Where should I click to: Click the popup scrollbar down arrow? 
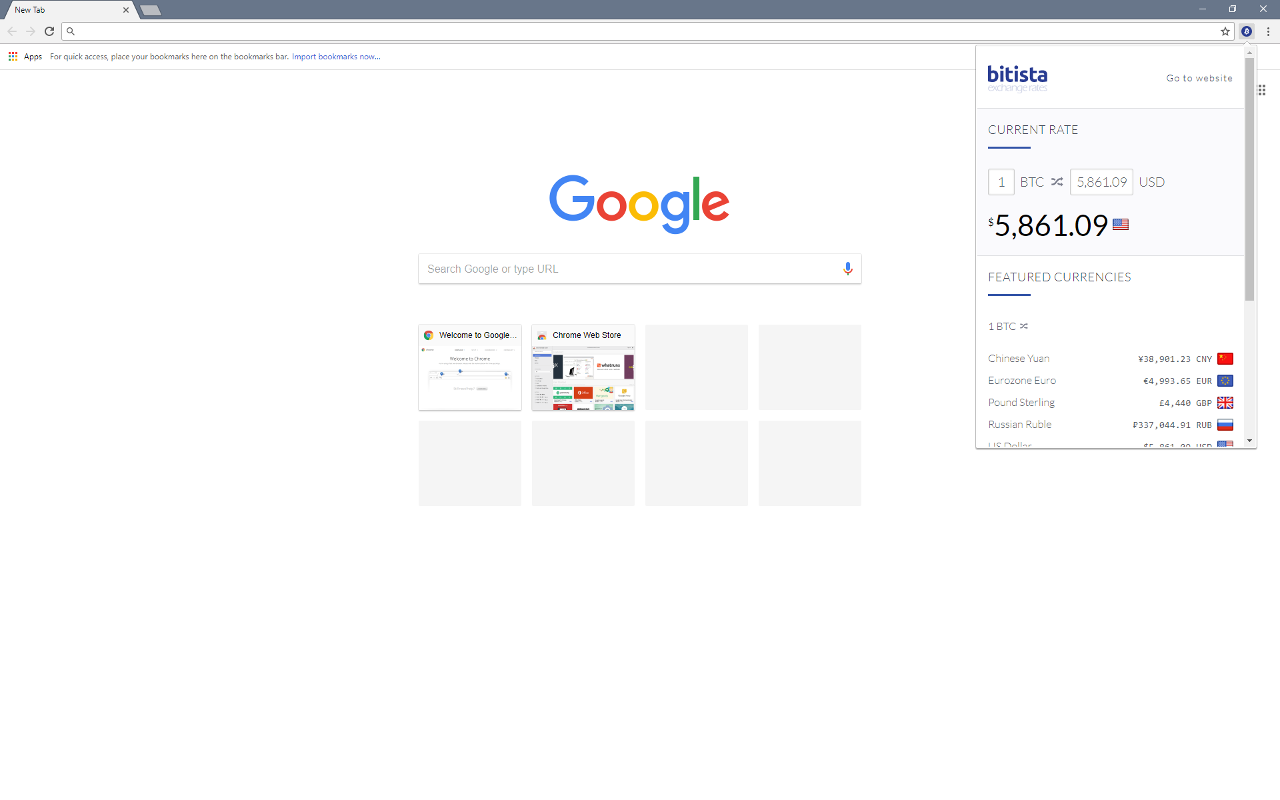[1250, 440]
